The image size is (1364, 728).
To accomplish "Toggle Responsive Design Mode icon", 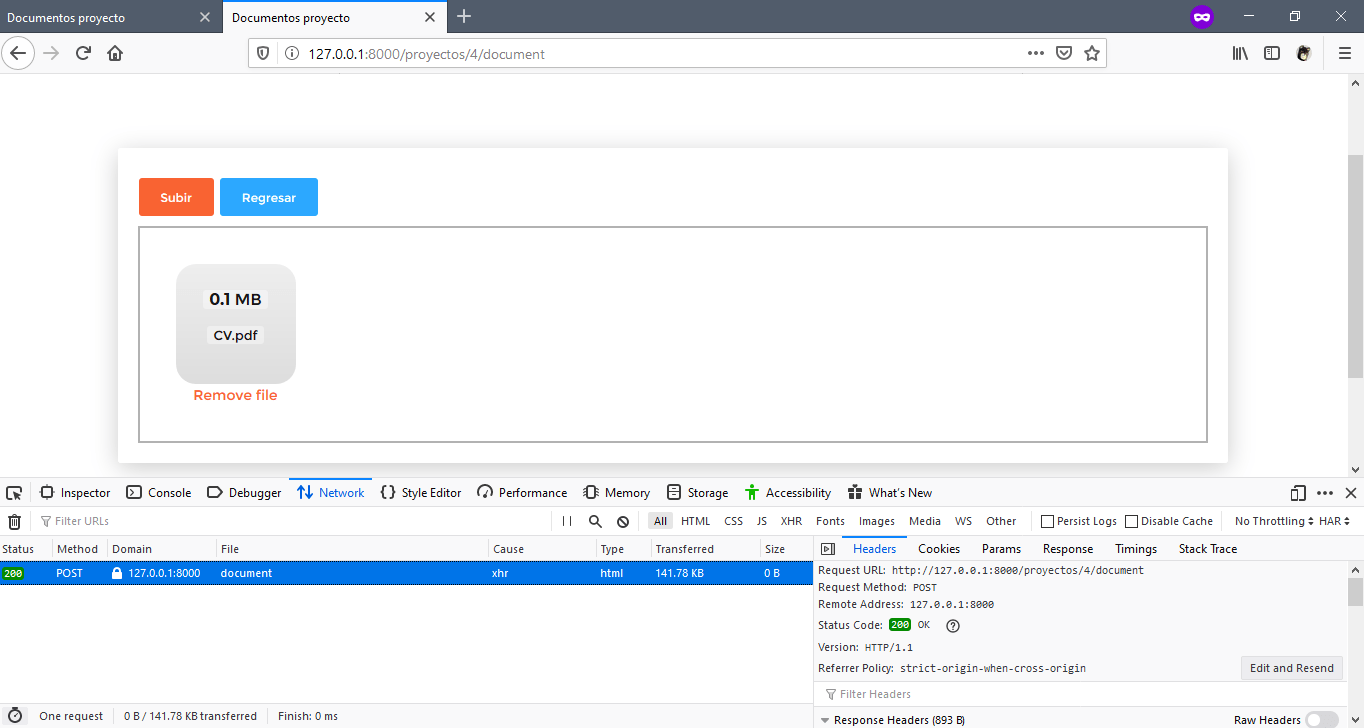I will (1297, 492).
